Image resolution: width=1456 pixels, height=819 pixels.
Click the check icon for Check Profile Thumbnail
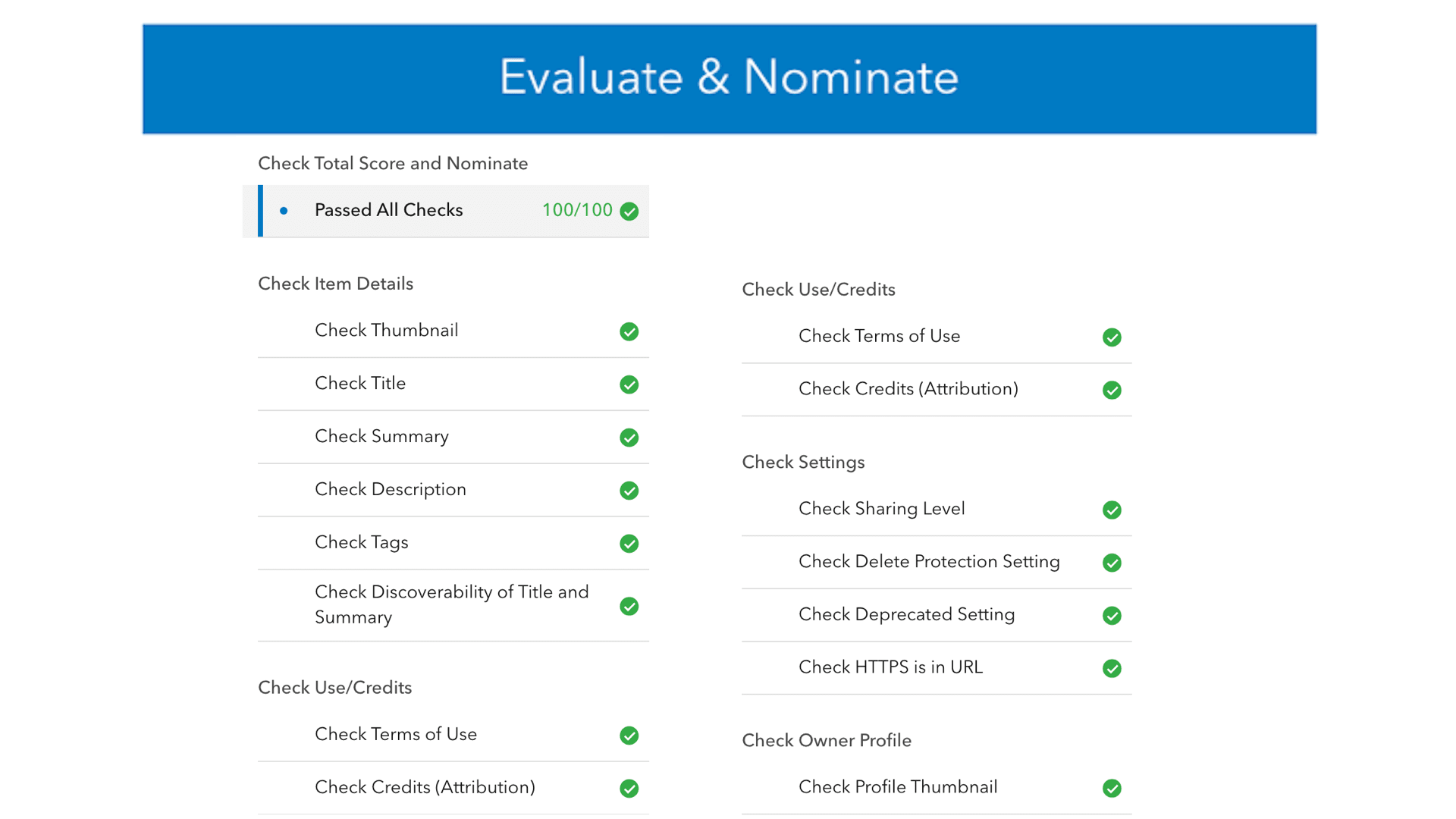pos(1112,788)
